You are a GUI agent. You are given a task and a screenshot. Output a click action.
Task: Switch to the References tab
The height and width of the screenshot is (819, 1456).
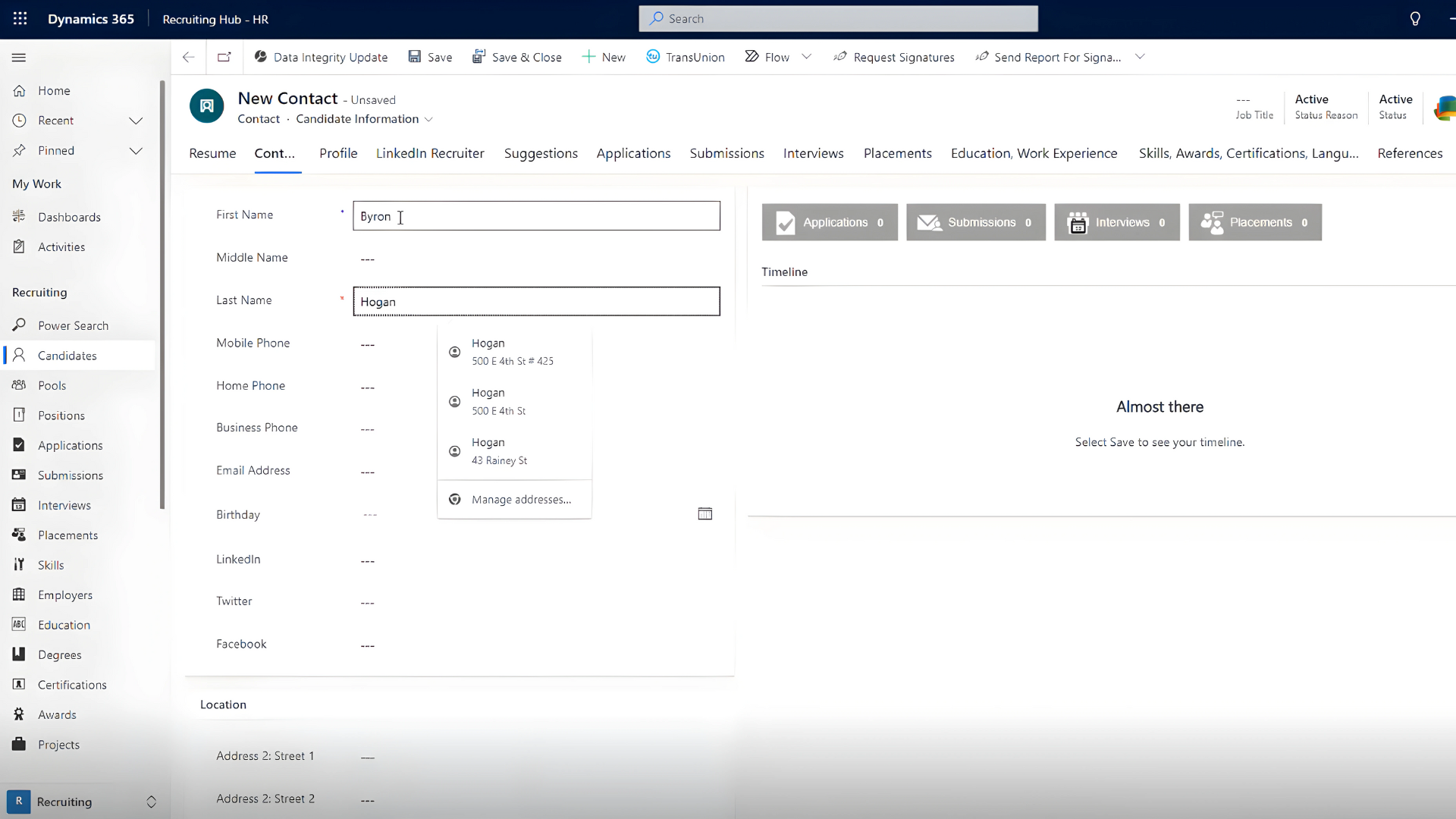1410,153
